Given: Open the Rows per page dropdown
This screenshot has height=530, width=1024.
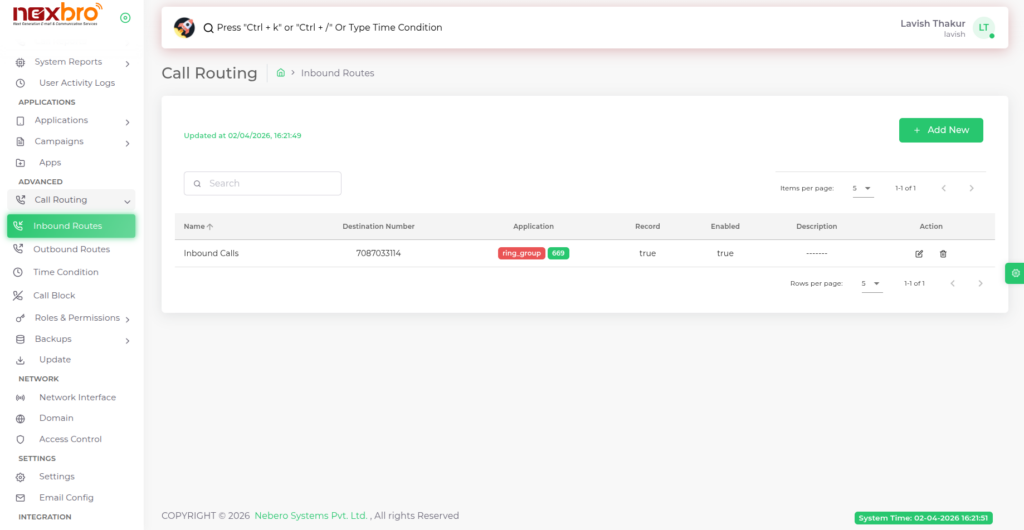Looking at the screenshot, I should (x=871, y=284).
